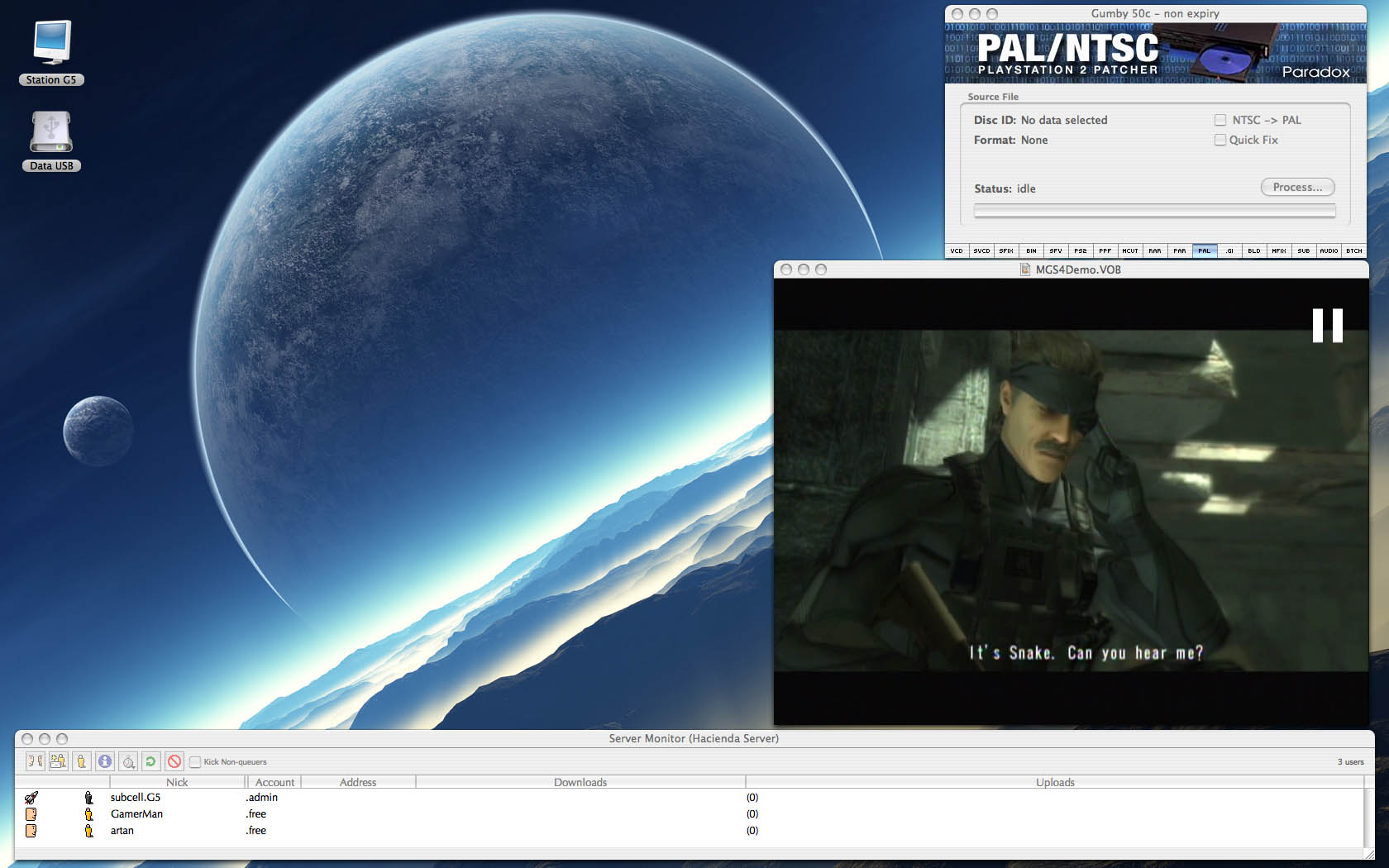The width and height of the screenshot is (1389, 868).
Task: Click the Downloads column header
Action: click(580, 782)
